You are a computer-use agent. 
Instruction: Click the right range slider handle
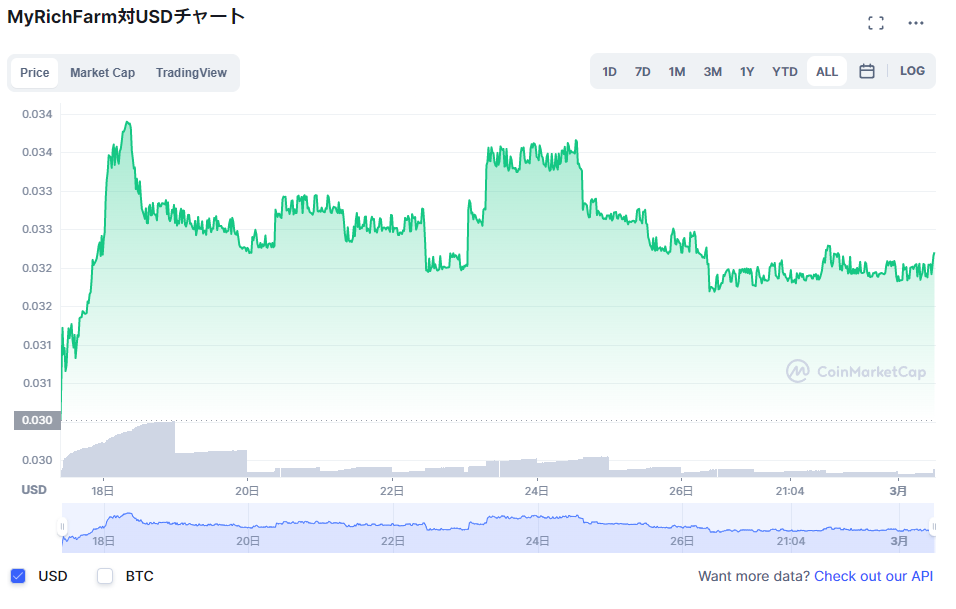click(x=933, y=527)
